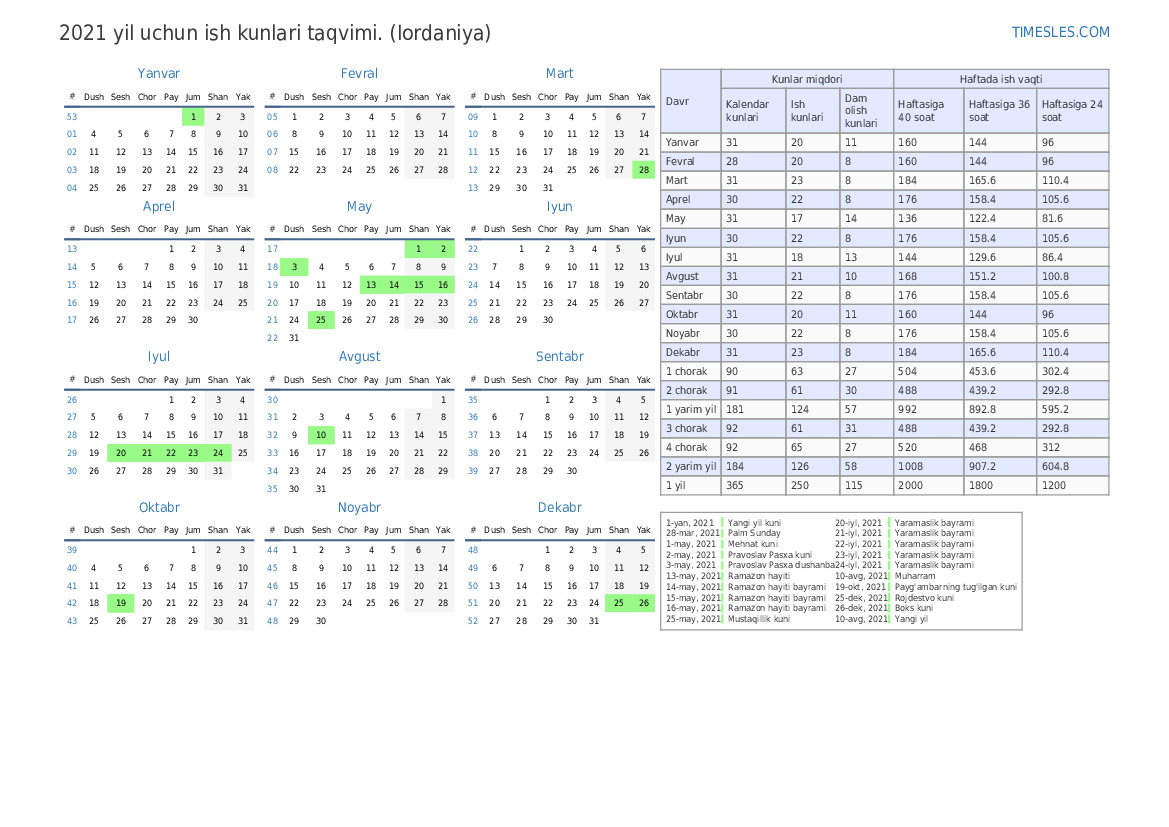Select the Sentabr month heading above its calendar
This screenshot has height=827, width=1169.
(559, 356)
